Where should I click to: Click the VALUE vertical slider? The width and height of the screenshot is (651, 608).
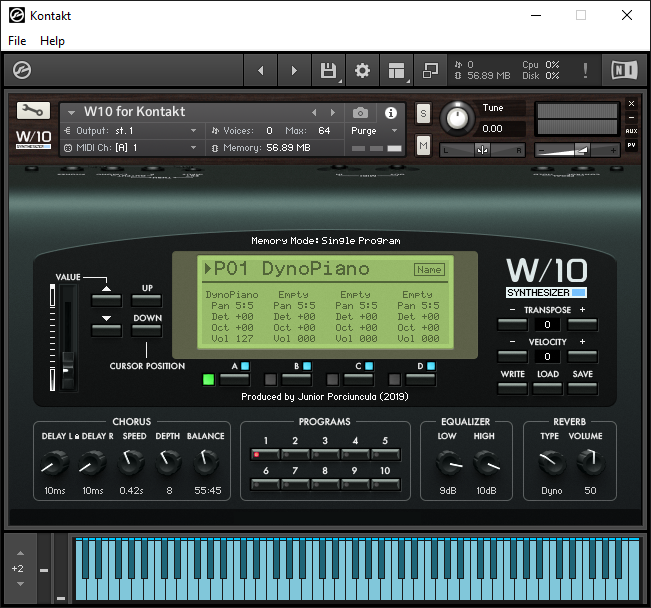[68, 337]
